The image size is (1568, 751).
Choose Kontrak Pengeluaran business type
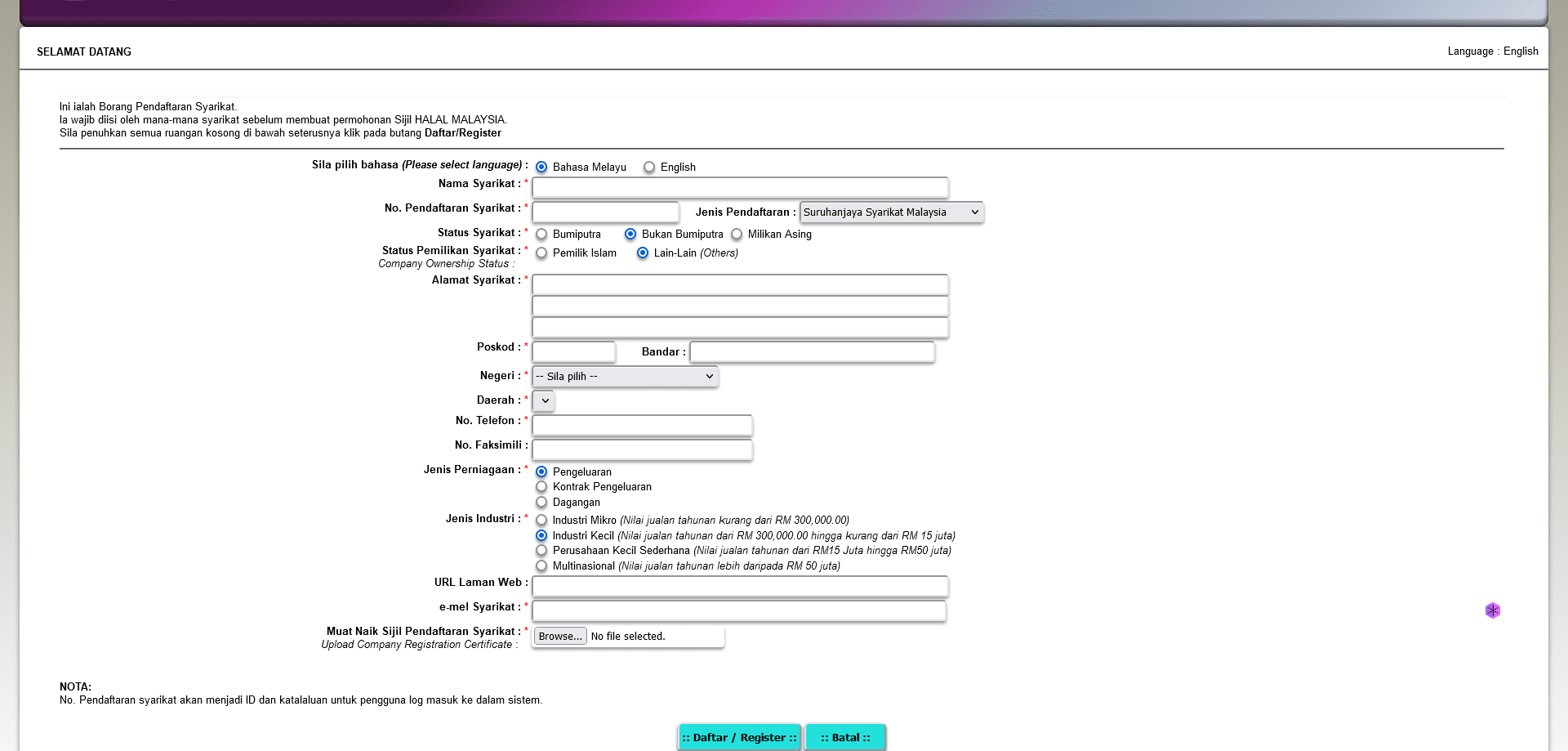point(541,487)
